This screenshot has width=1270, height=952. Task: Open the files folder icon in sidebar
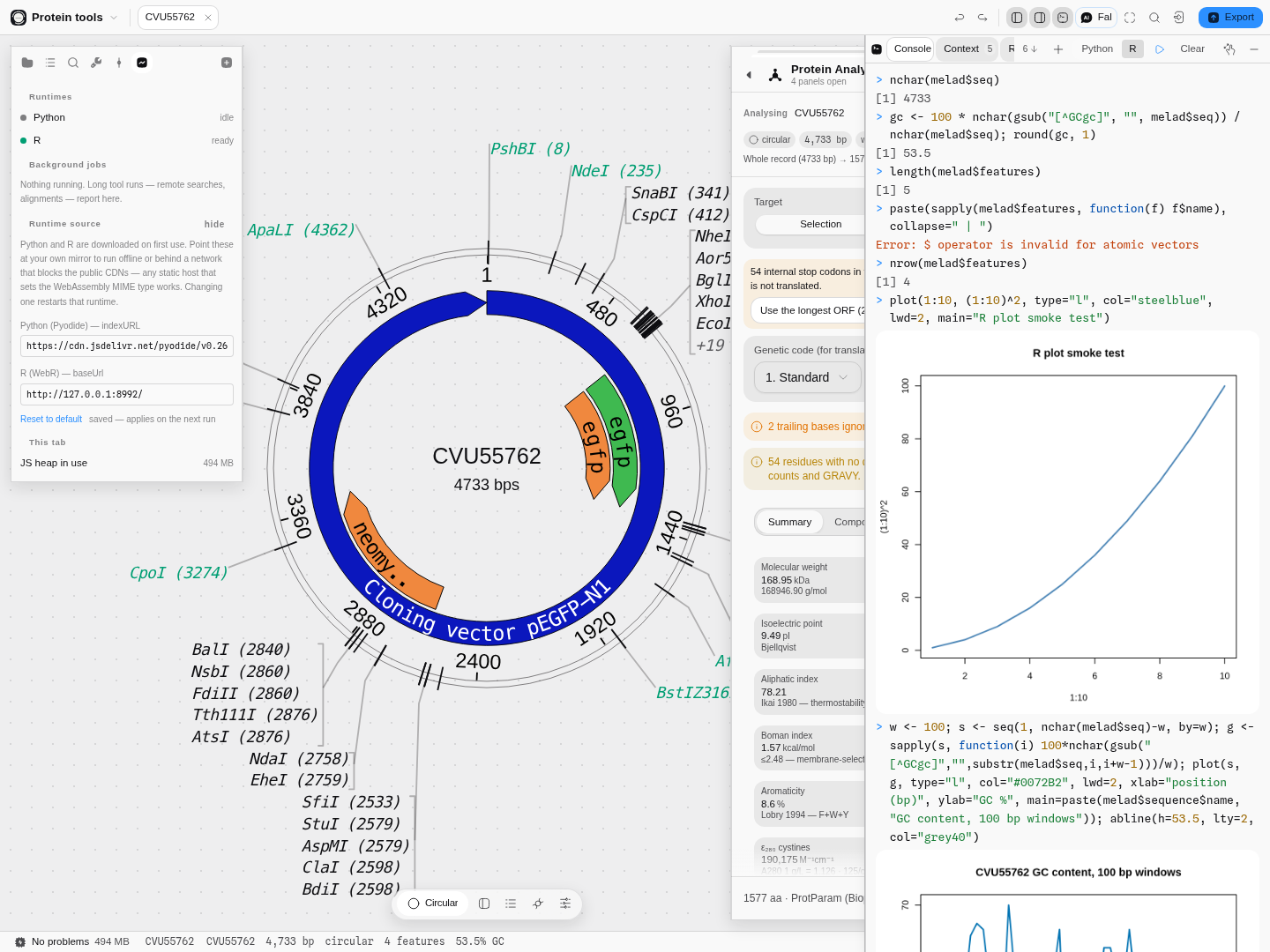coord(27,63)
